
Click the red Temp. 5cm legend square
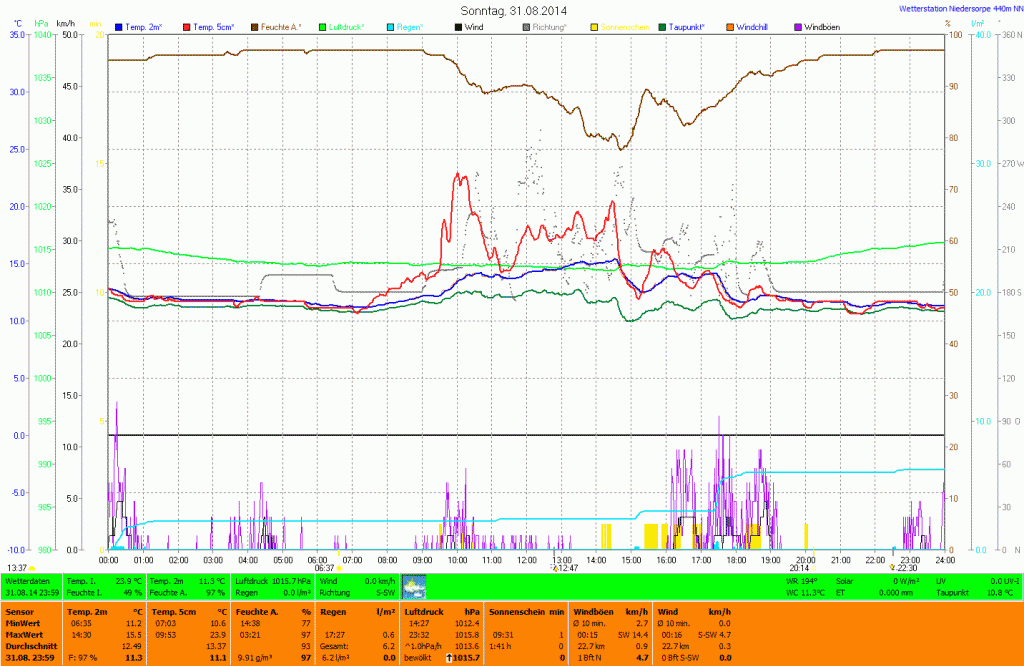tap(187, 26)
